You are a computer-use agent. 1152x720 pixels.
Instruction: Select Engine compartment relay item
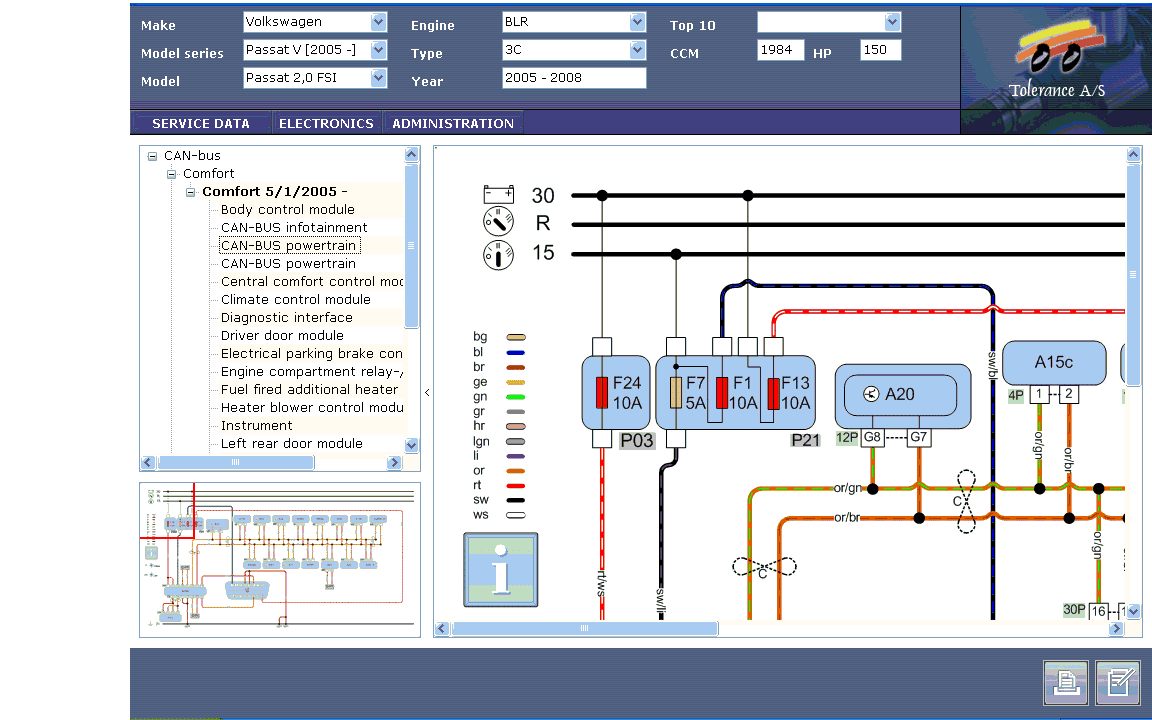312,372
